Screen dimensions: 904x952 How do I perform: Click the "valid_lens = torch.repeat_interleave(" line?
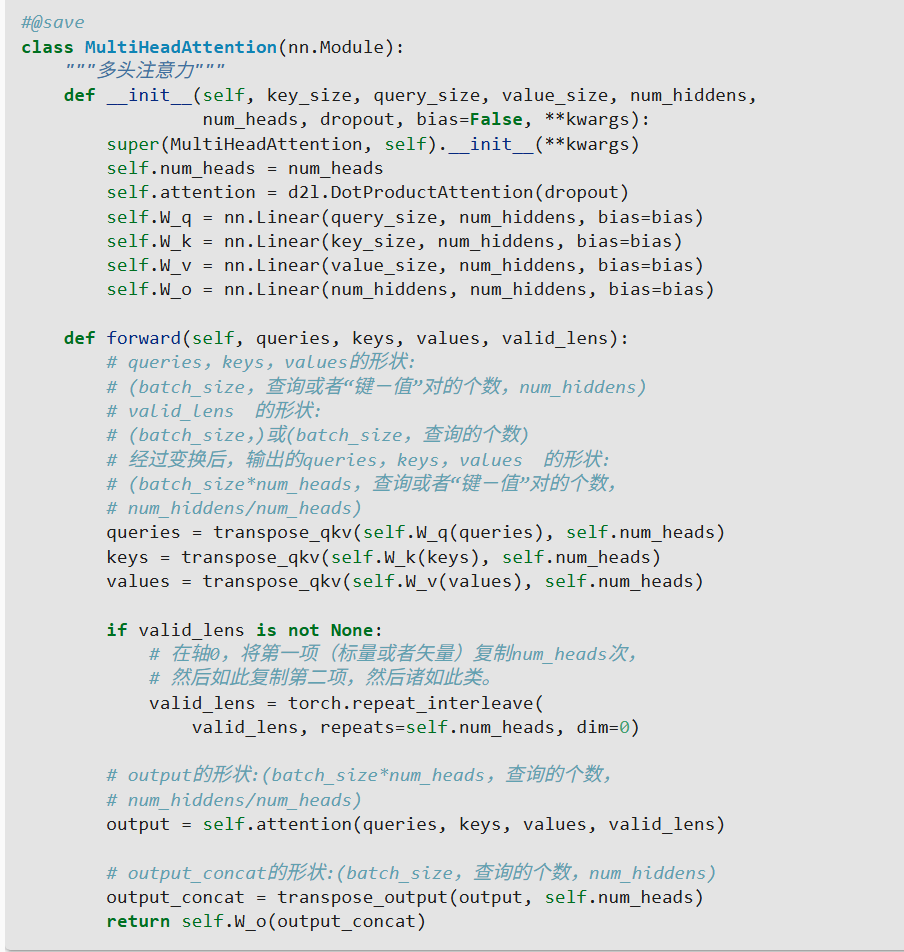pos(346,702)
